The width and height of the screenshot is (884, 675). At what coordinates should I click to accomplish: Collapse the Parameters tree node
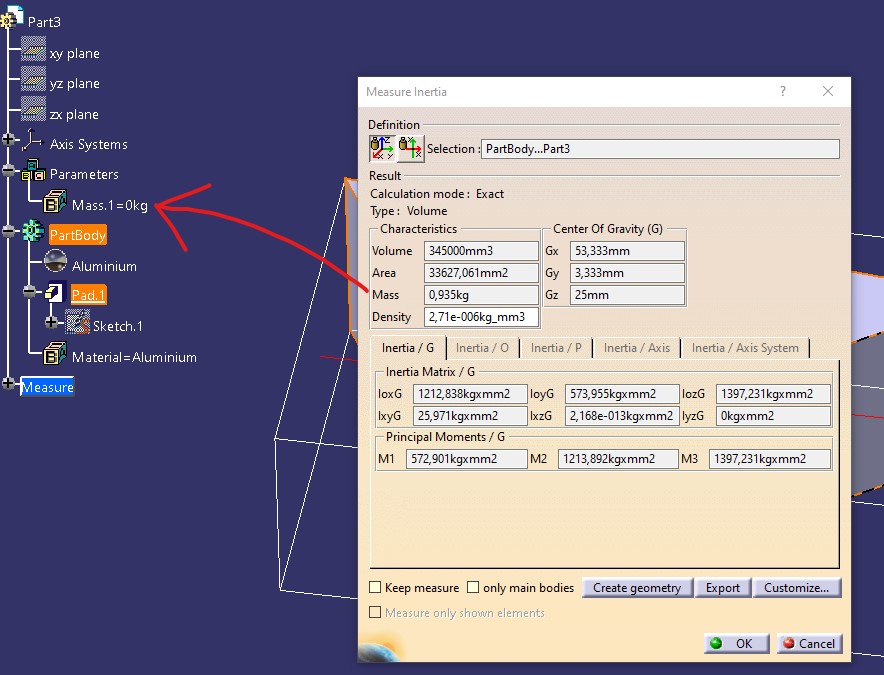coord(8,170)
